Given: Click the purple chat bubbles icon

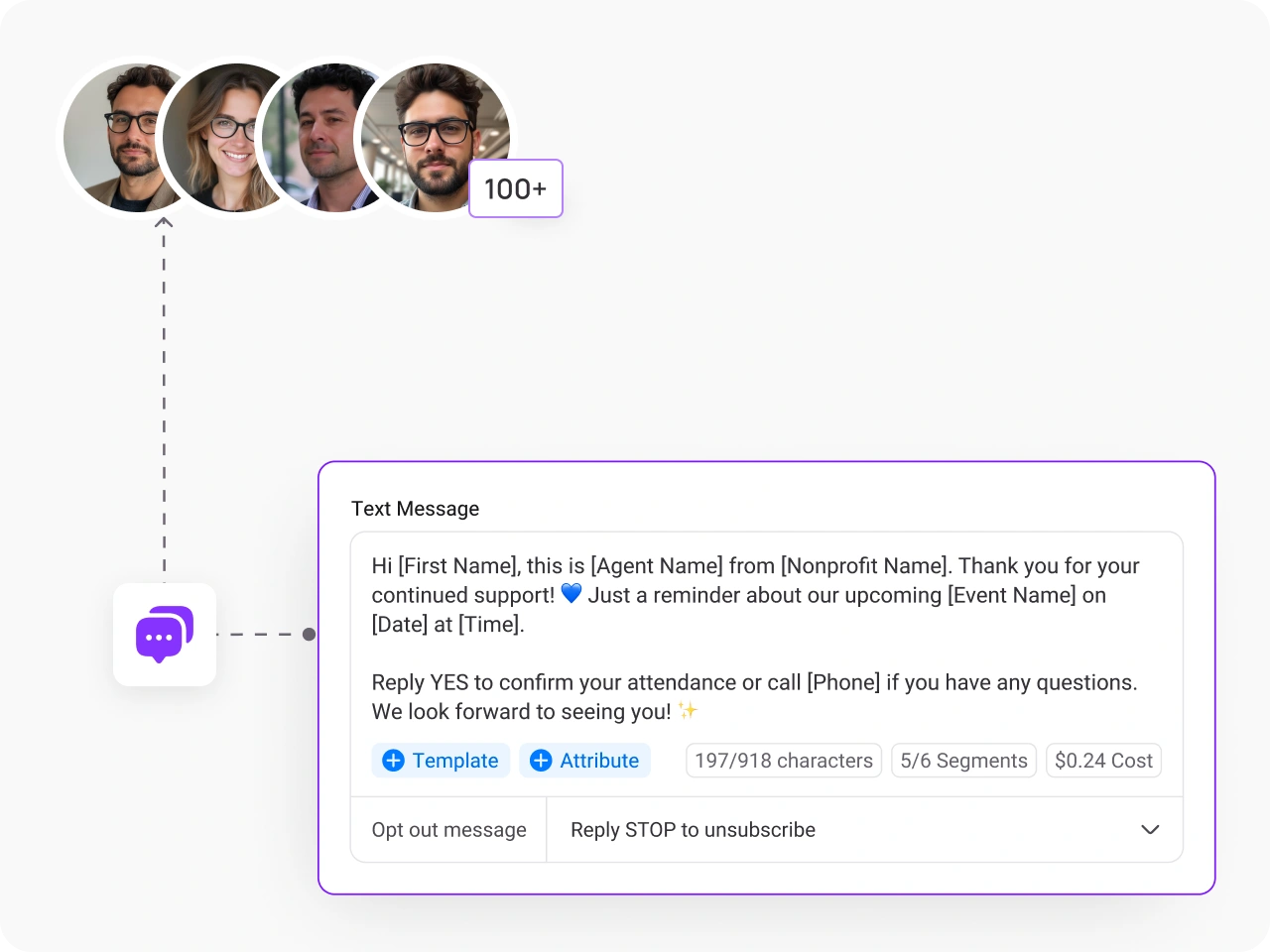Looking at the screenshot, I should [x=165, y=635].
